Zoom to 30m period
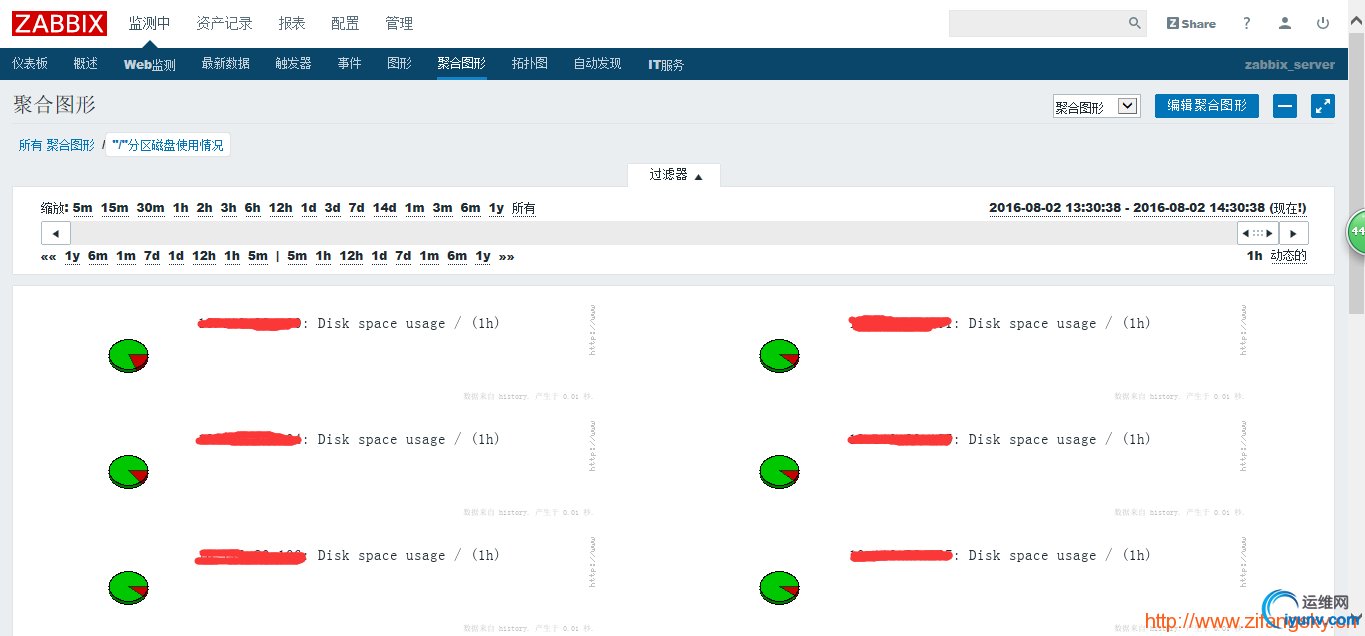1365x636 pixels. (151, 208)
